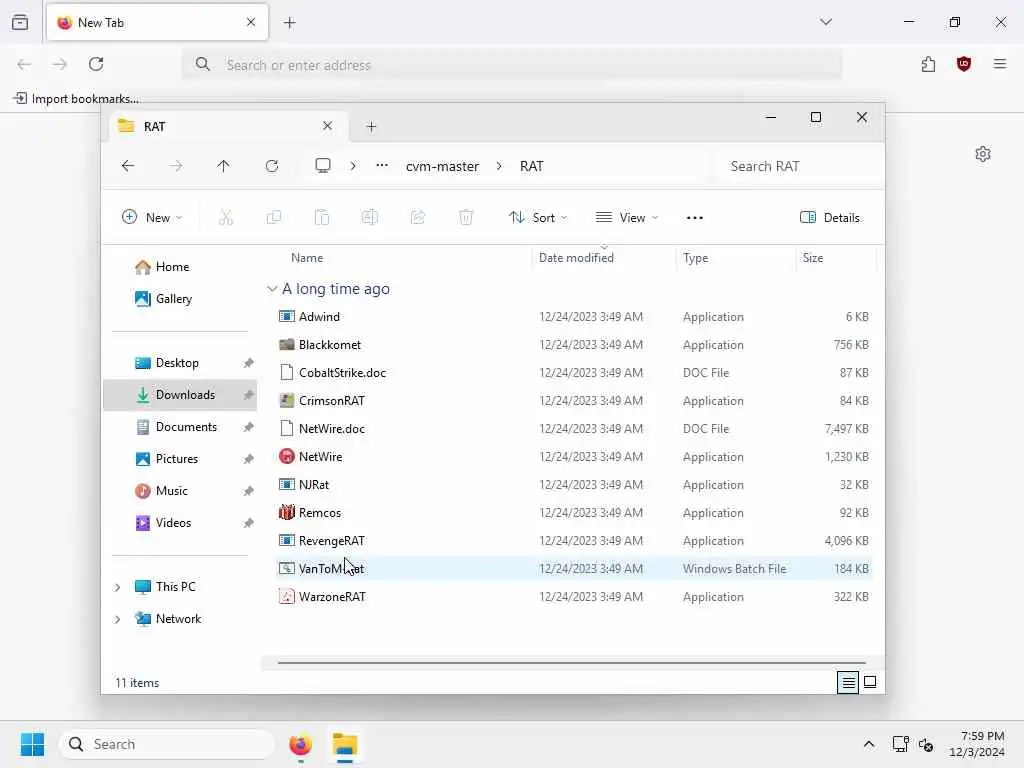Click the network status tray icon
Image resolution: width=1024 pixels, height=768 pixels.
901,744
